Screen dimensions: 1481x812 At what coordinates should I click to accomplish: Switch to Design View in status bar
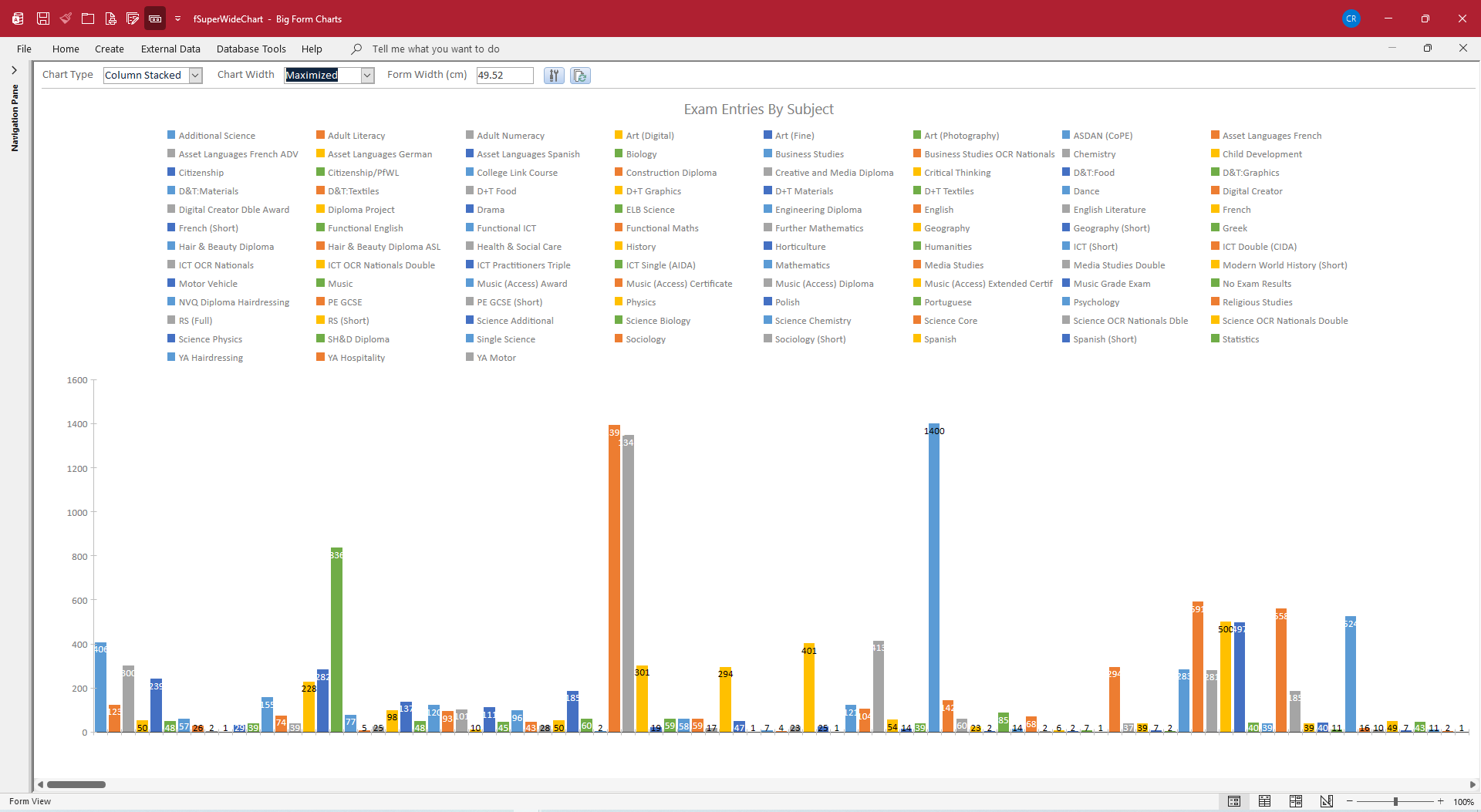pyautogui.click(x=1327, y=801)
